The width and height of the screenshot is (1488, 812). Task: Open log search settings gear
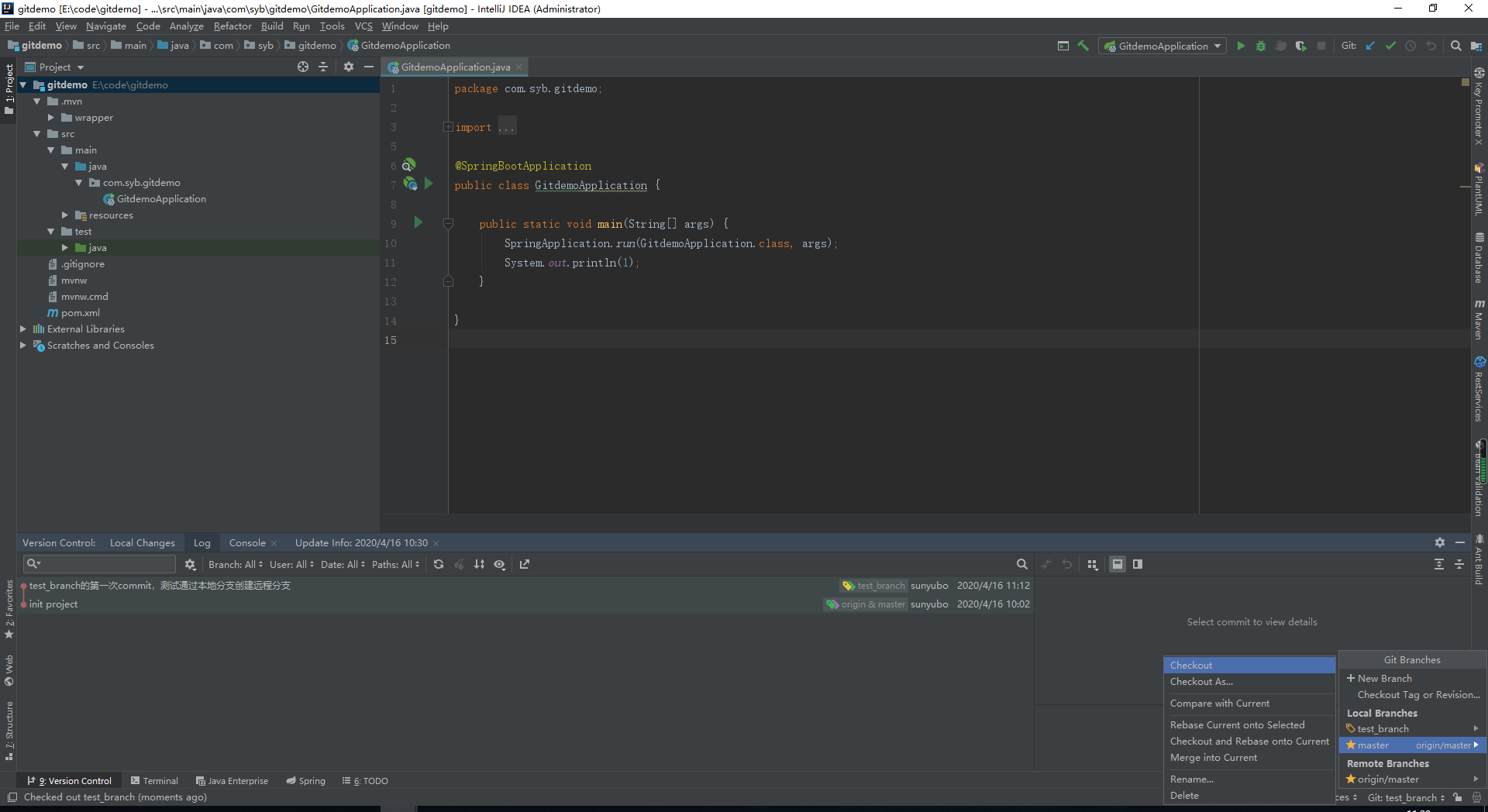(190, 564)
